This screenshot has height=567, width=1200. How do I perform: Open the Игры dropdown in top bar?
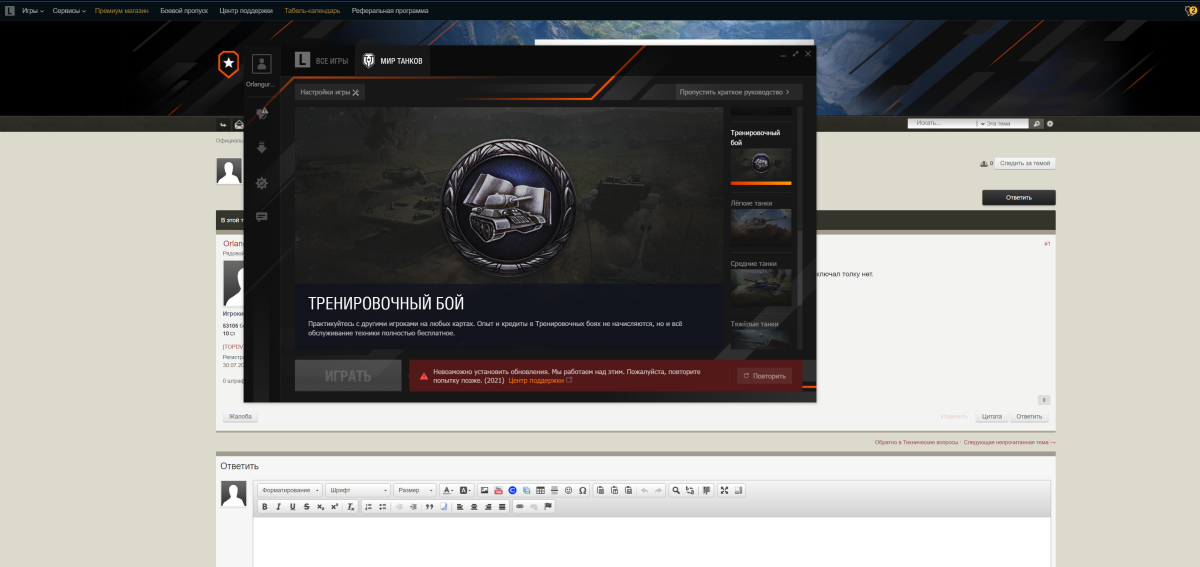click(33, 11)
